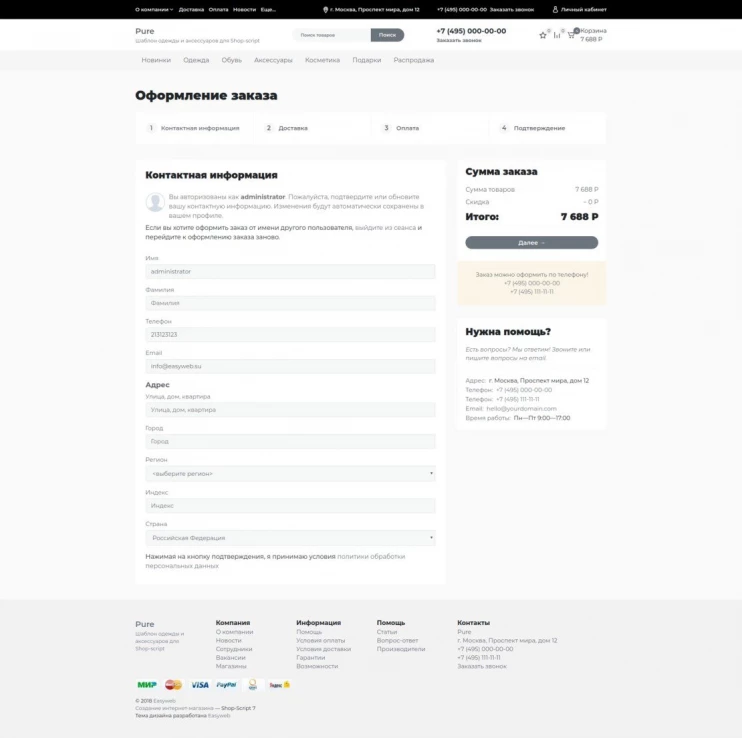Click the МИР payment logo
The image size is (742, 738).
pos(147,685)
